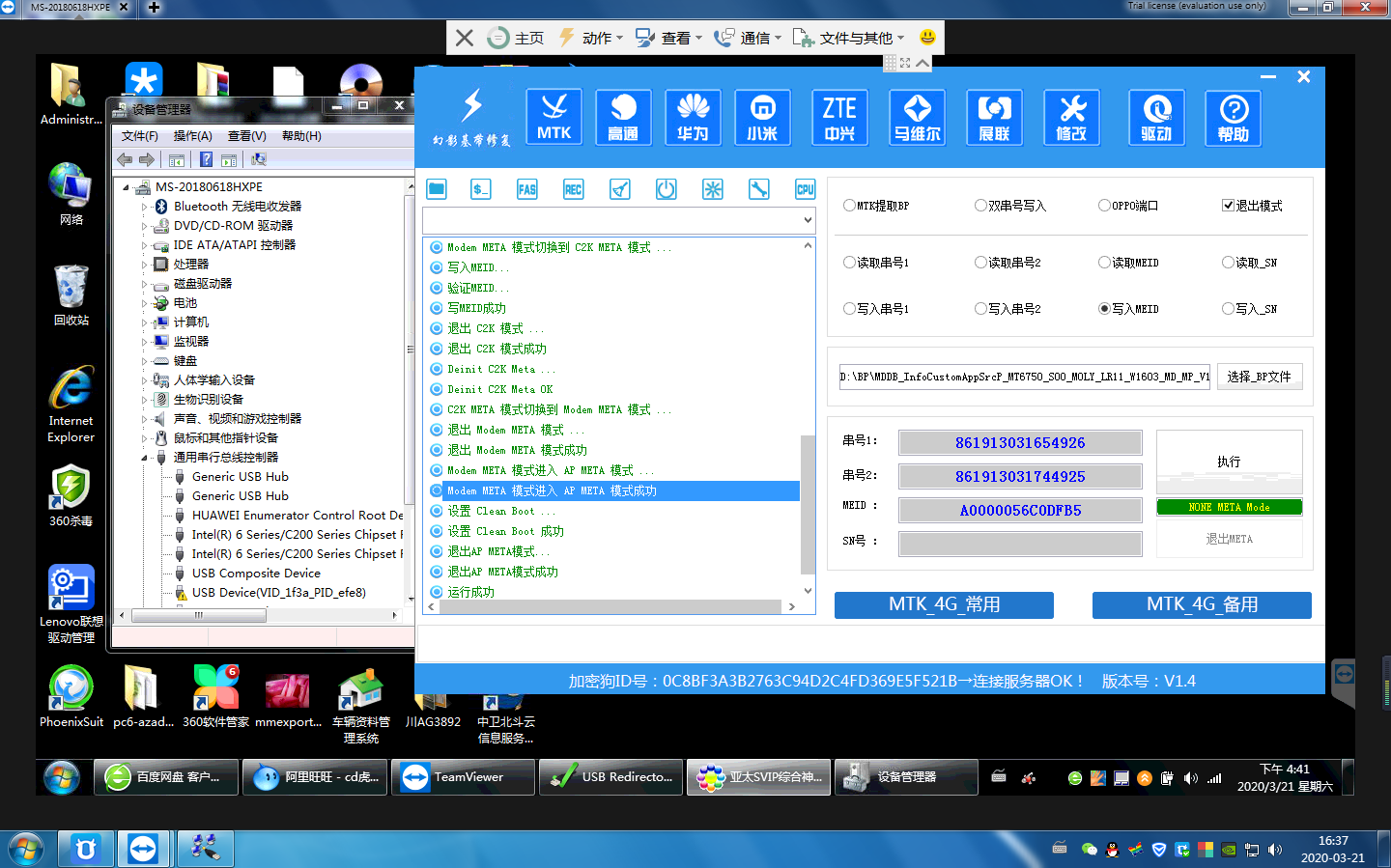Open the 高通 (Qualcomm) tool icon

[x=623, y=117]
